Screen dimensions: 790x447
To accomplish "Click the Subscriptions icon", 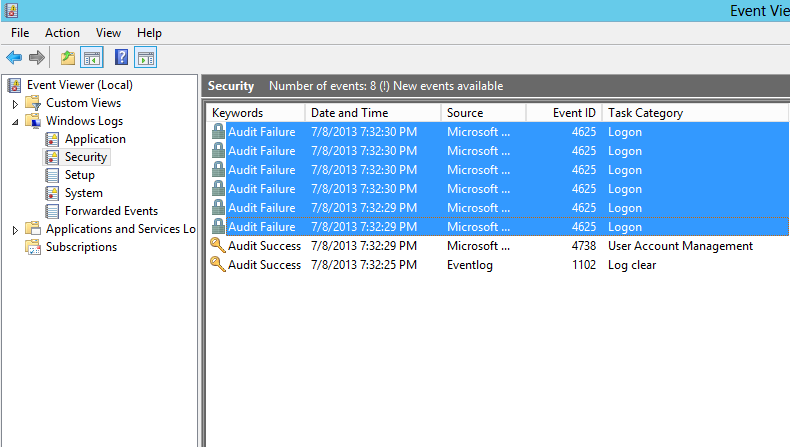I will (33, 247).
